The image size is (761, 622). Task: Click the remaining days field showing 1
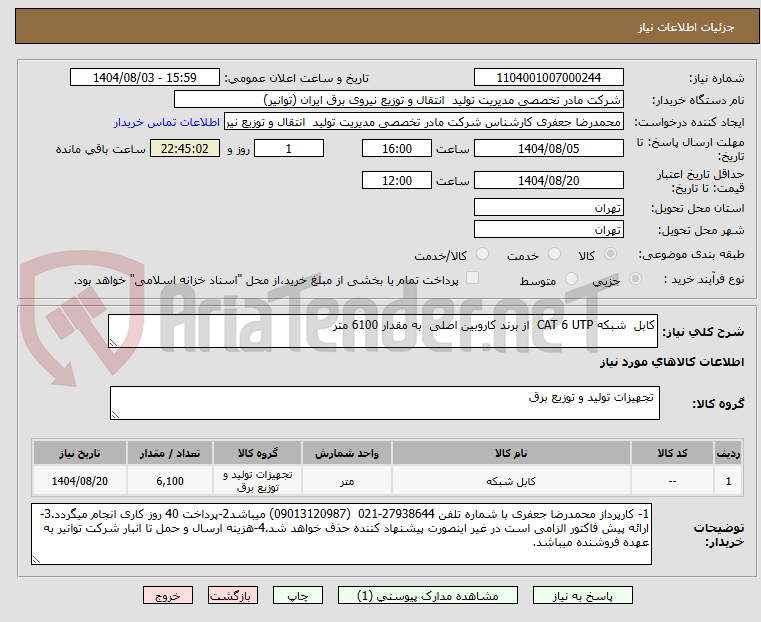point(289,148)
